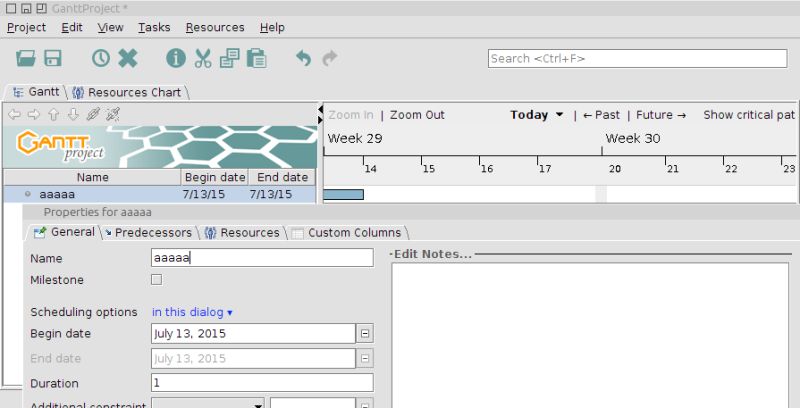The width and height of the screenshot is (800, 408).
Task: Switch to the Gantt tab
Action: (x=36, y=92)
